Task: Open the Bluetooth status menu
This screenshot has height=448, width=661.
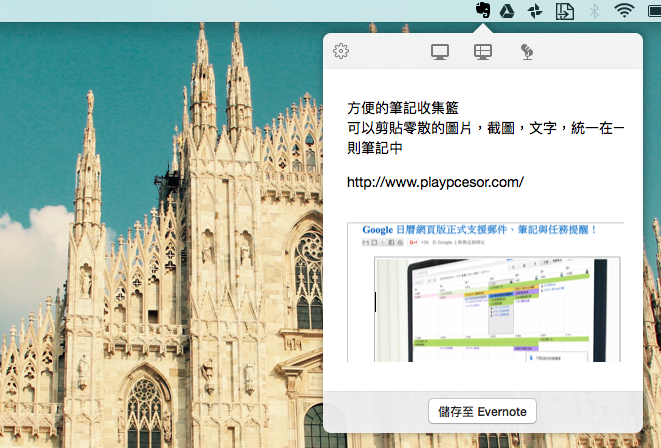Action: click(593, 11)
